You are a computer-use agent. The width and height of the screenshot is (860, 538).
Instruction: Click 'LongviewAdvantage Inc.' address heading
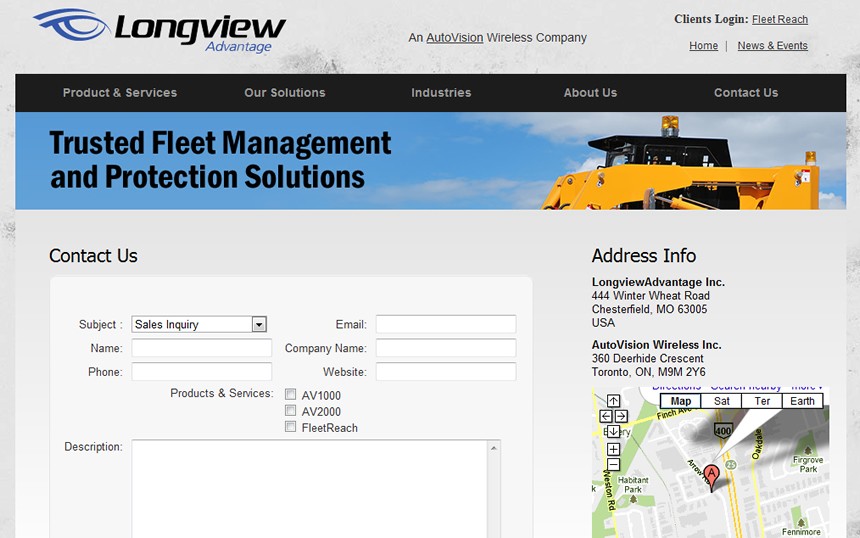658,282
